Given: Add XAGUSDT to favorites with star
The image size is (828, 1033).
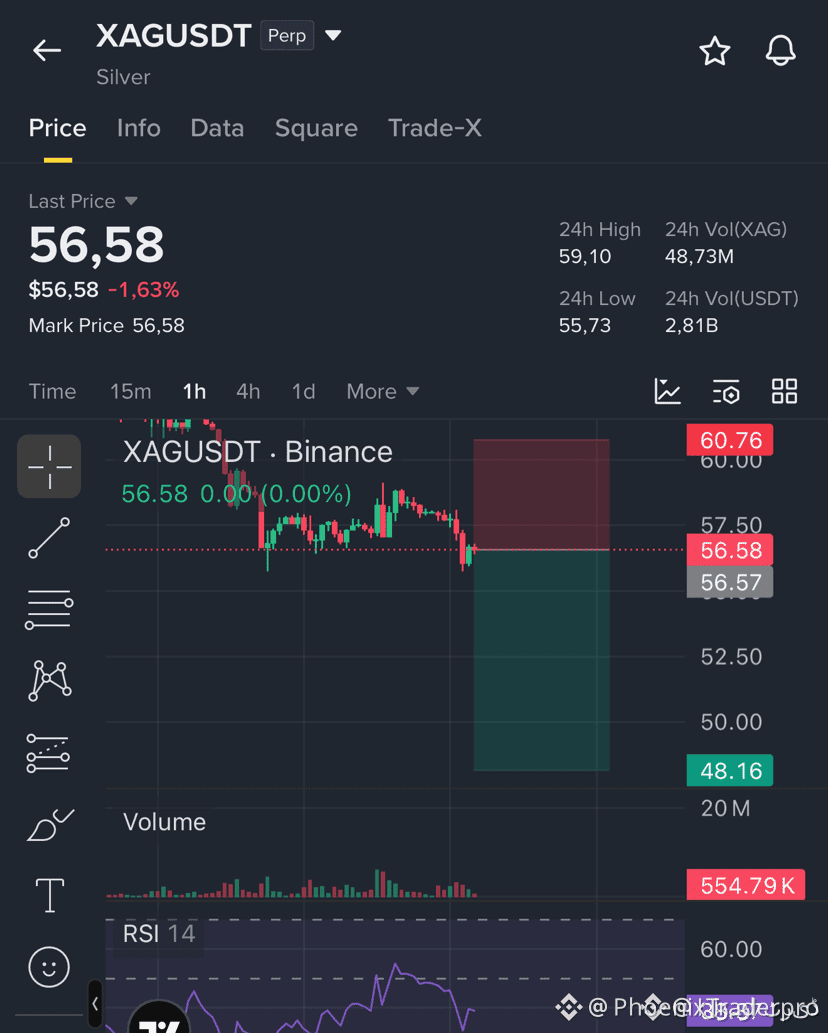Looking at the screenshot, I should [715, 51].
